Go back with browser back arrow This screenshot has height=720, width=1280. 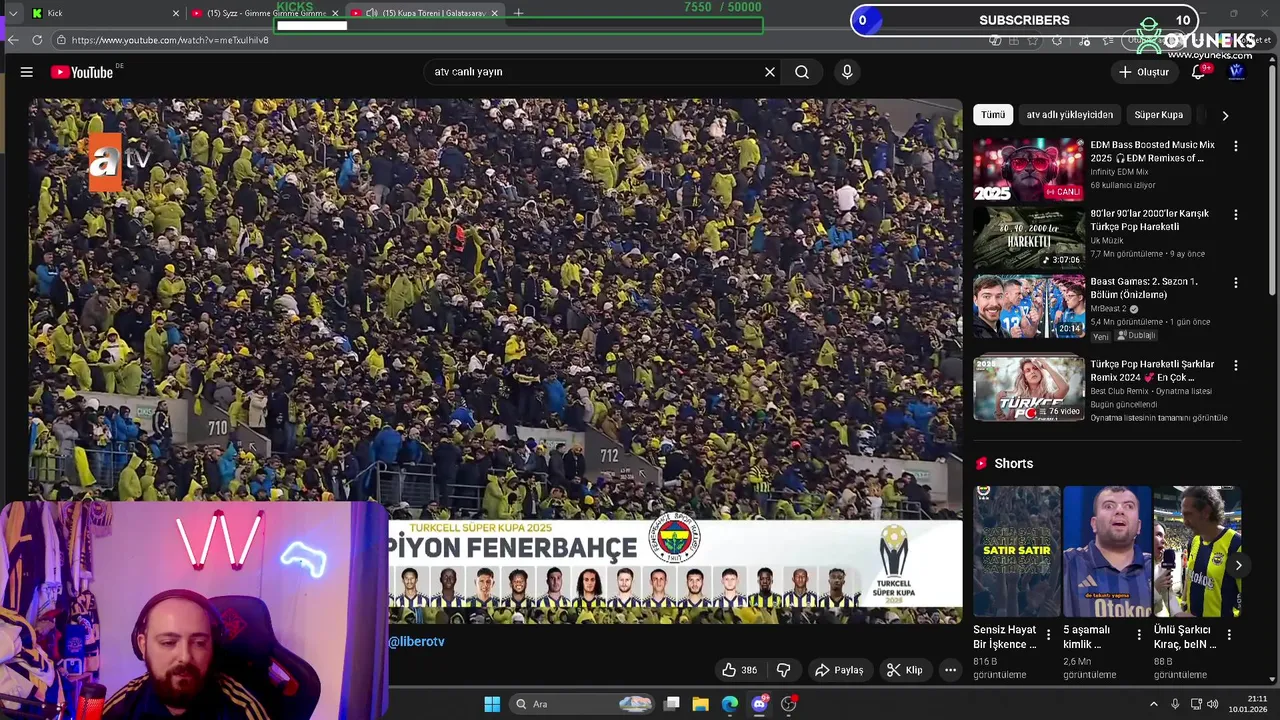(x=12, y=40)
